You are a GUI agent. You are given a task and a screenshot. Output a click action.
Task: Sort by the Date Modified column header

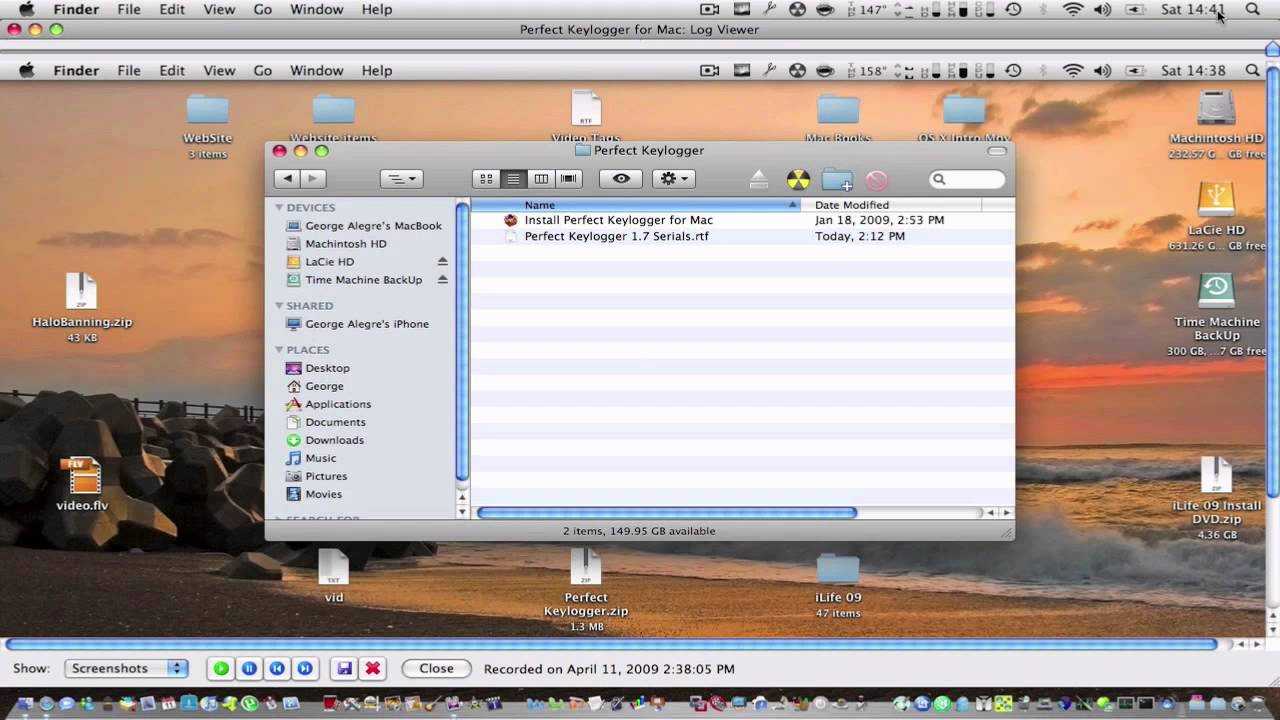tap(892, 205)
